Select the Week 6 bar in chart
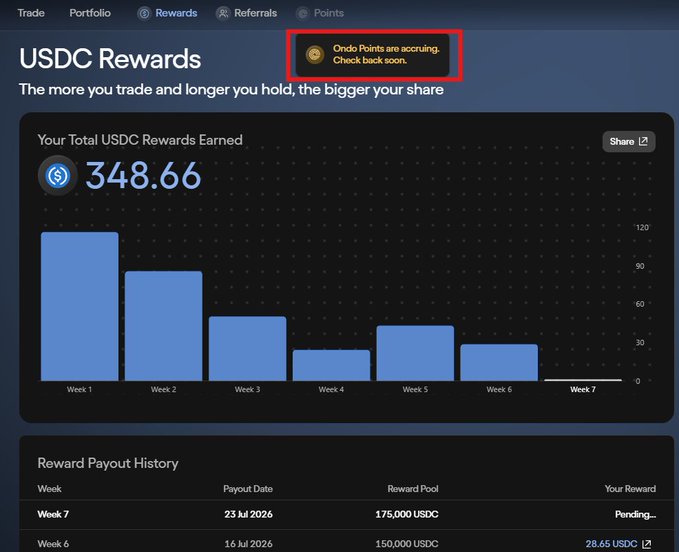Screen dimensions: 679x552 pos(499,363)
